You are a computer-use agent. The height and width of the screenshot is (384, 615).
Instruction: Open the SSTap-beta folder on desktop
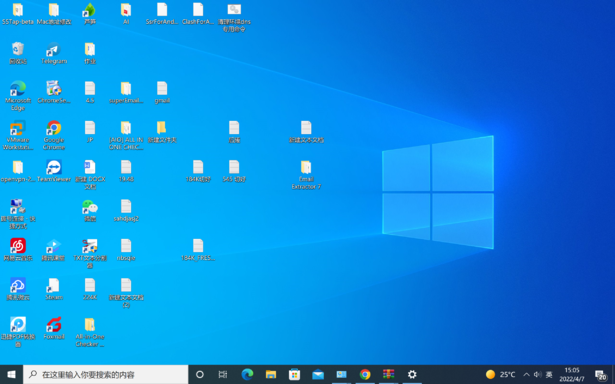coord(18,14)
